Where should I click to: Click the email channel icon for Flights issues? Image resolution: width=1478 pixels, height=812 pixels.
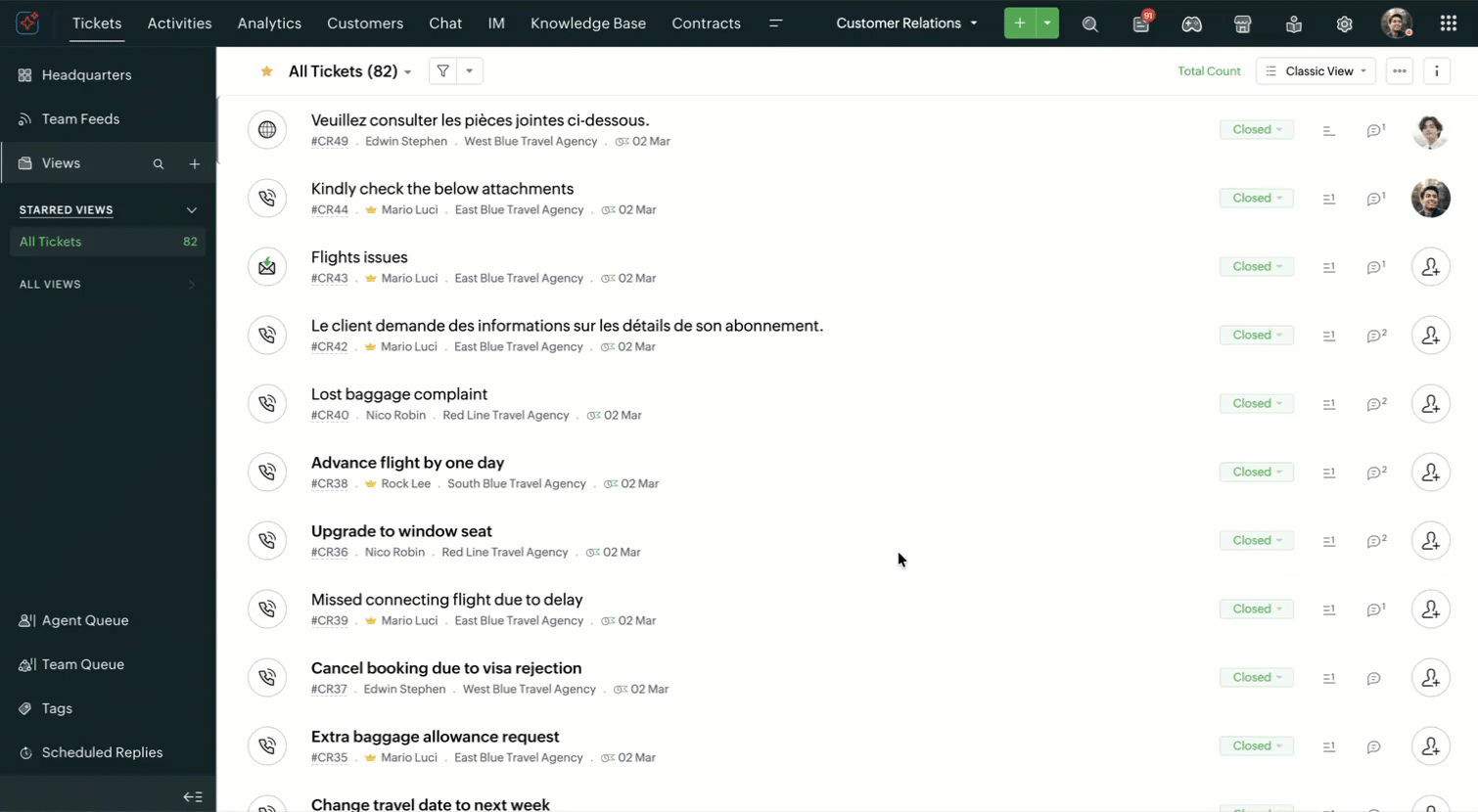tap(266, 267)
